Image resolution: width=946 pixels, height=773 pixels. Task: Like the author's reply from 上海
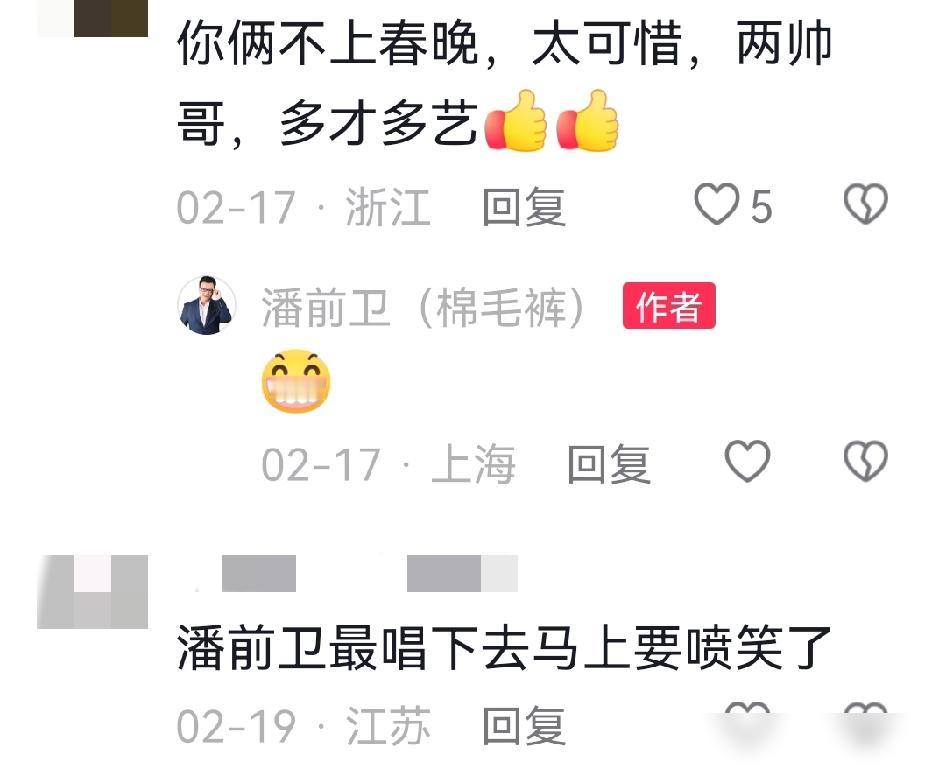[747, 462]
